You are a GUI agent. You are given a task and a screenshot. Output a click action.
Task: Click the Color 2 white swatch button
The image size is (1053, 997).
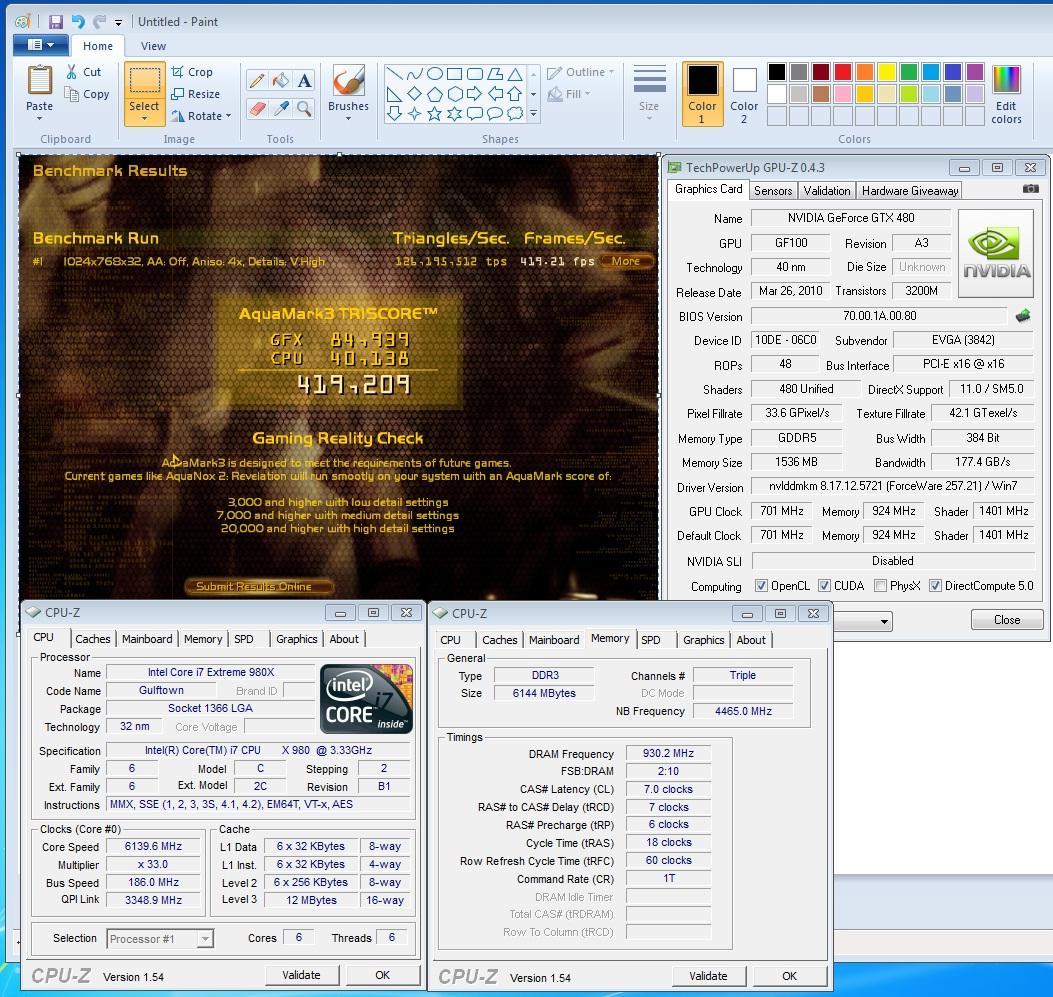pos(744,94)
